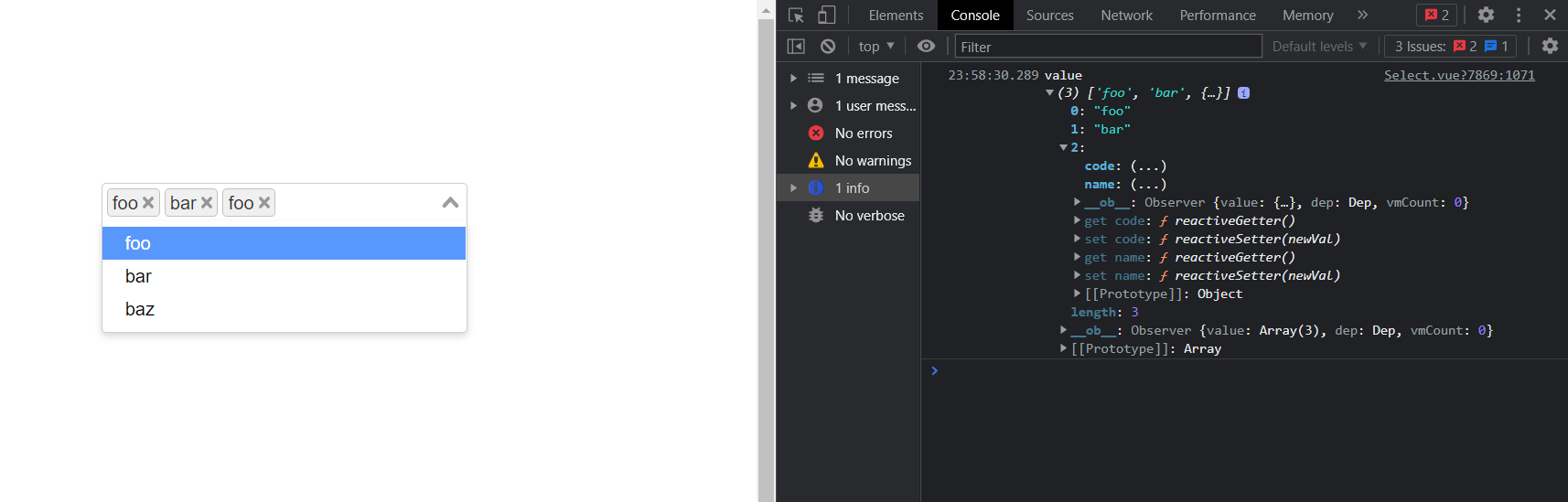Select the No verbose filter

click(848, 216)
